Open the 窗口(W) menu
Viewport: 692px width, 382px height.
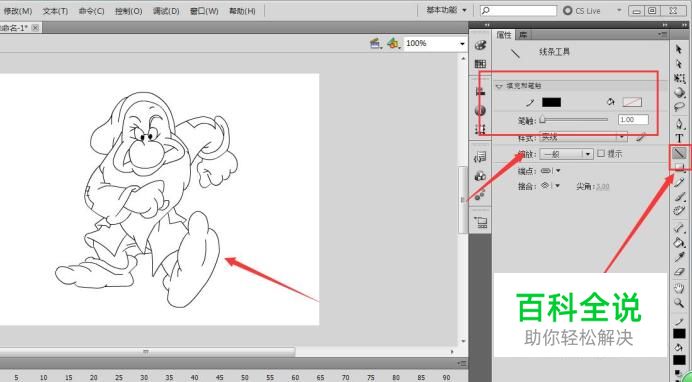click(x=204, y=11)
